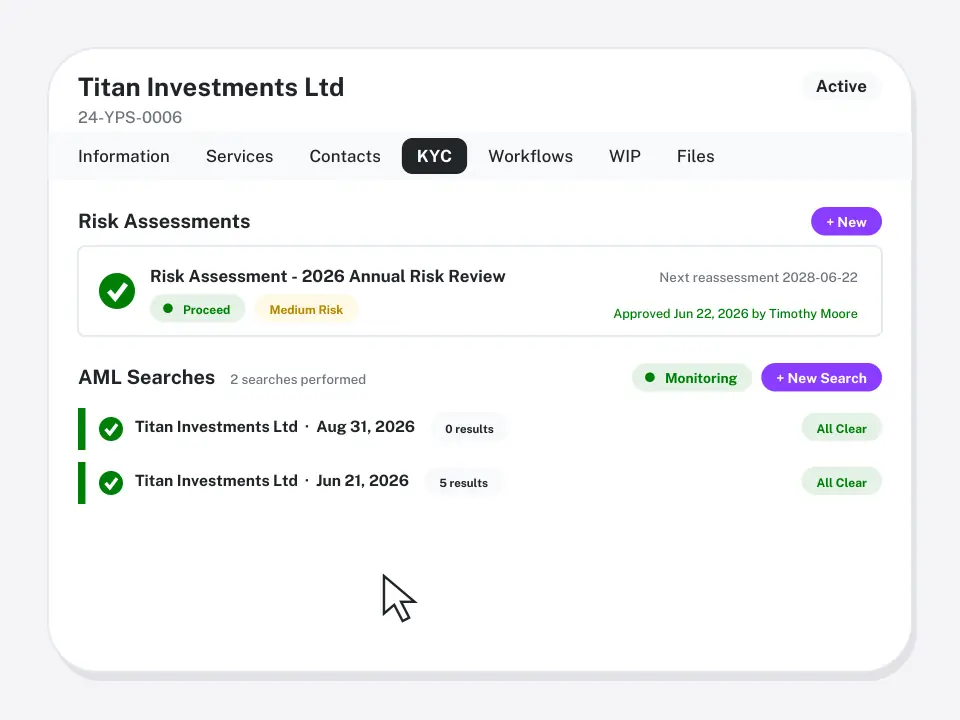Click the Risk Assessments section heading
960x720 pixels.
pos(164,221)
